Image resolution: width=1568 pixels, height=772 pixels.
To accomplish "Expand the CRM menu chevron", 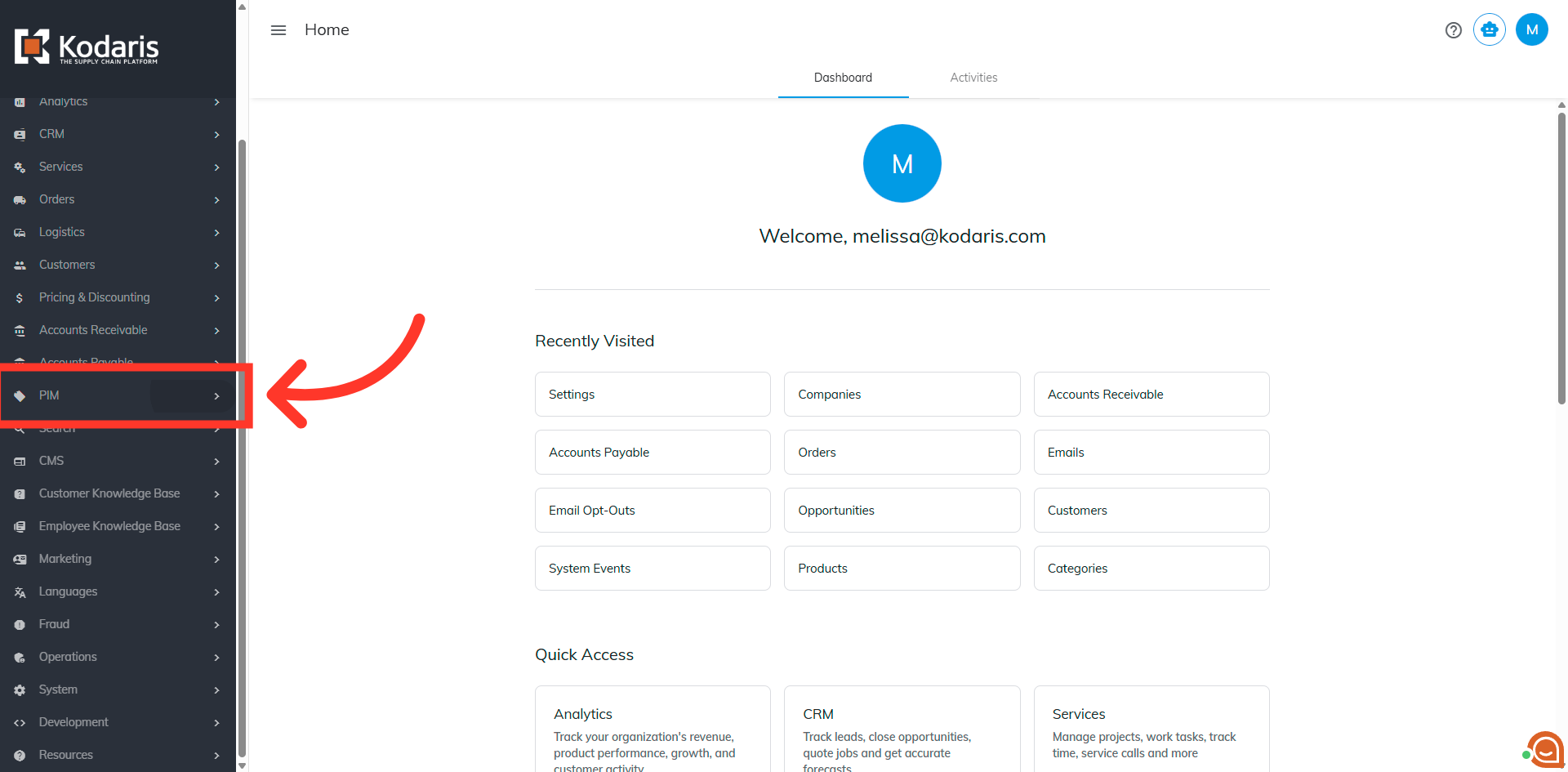I will tap(216, 135).
